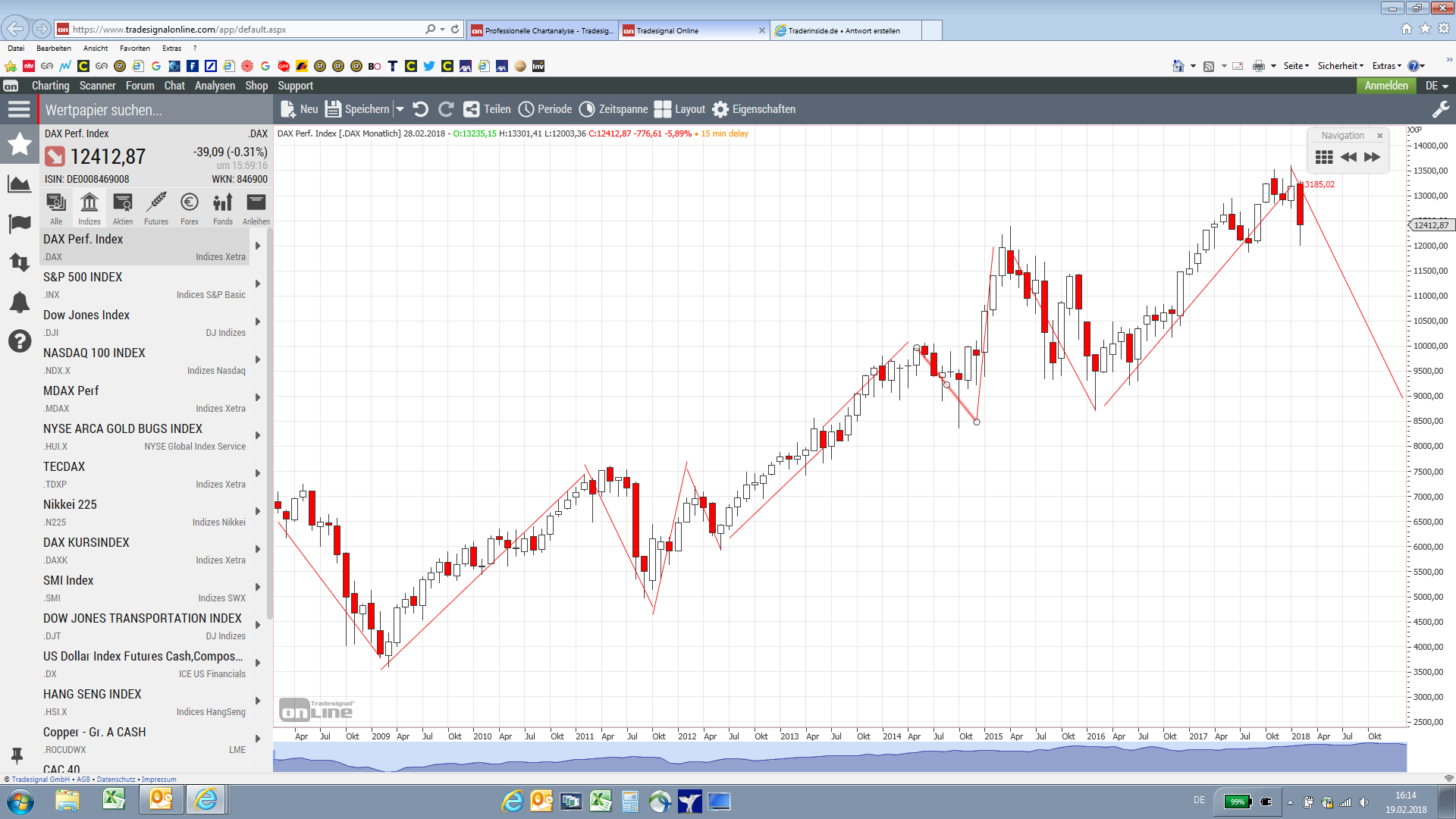Click the pin icon in sidebar
This screenshot has height=819, width=1456.
coord(17,755)
